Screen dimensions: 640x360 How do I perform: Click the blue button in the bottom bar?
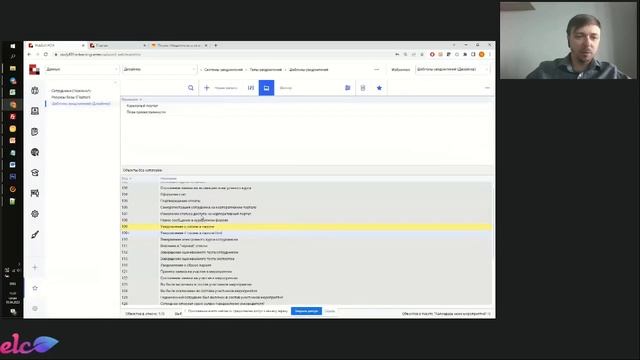306,311
